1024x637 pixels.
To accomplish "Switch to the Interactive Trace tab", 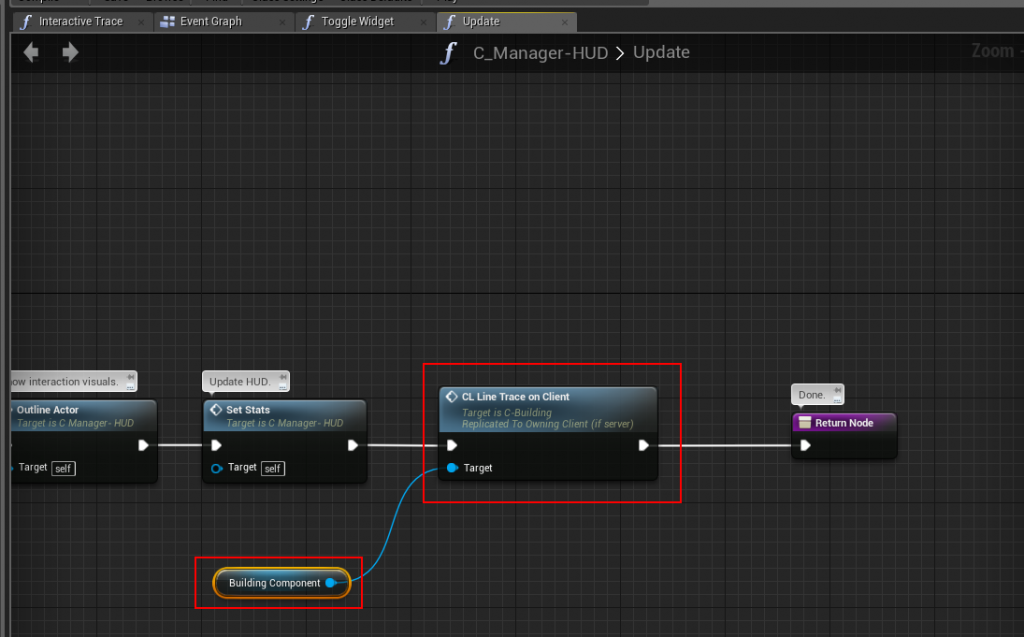I will tap(80, 21).
